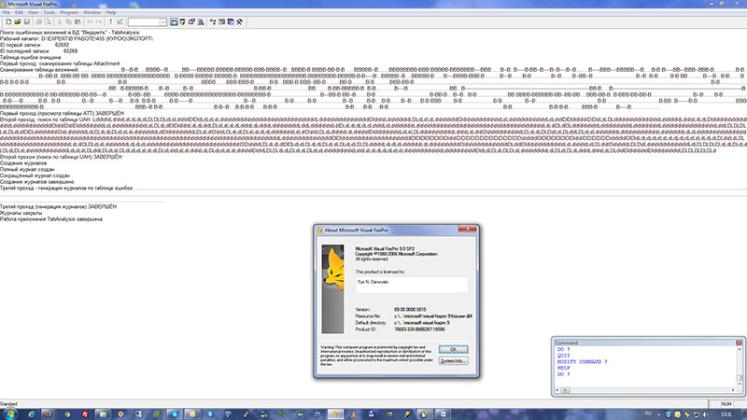Click the Save toolbar icon

click(27, 22)
